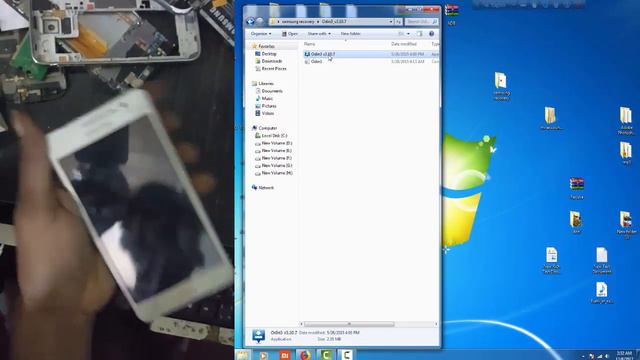Go back with the Explorer back arrow
Image resolution: width=640 pixels, height=360 pixels.
251,21
